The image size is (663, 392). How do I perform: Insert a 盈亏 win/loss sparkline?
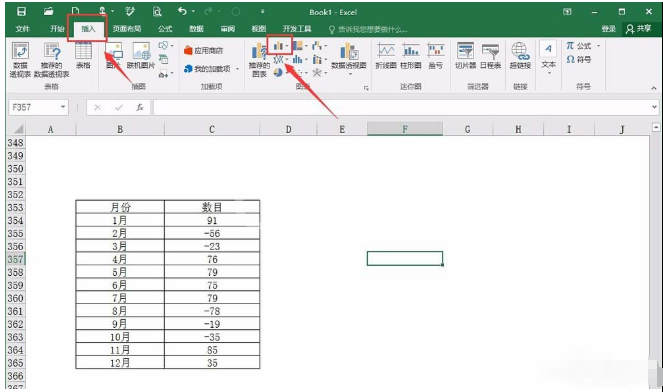pyautogui.click(x=436, y=55)
